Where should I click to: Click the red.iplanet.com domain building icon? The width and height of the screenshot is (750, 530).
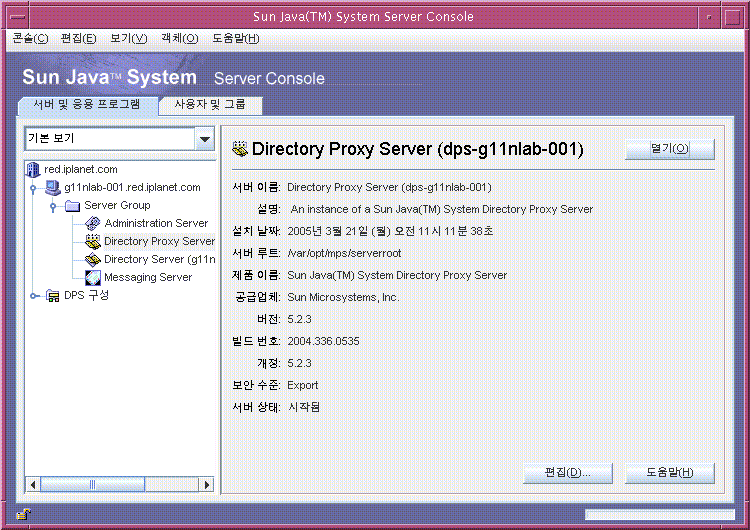pos(33,169)
